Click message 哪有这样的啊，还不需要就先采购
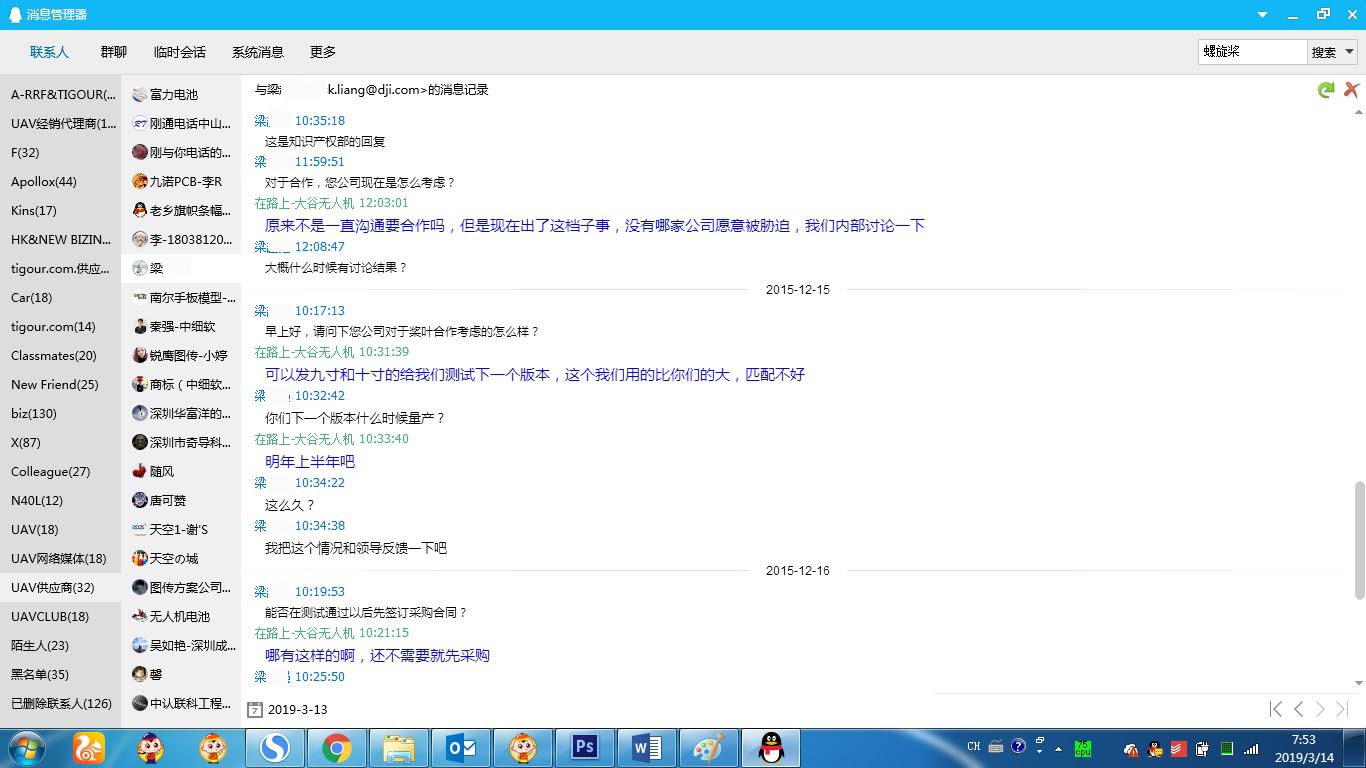The width and height of the screenshot is (1366, 768). [x=377, y=655]
